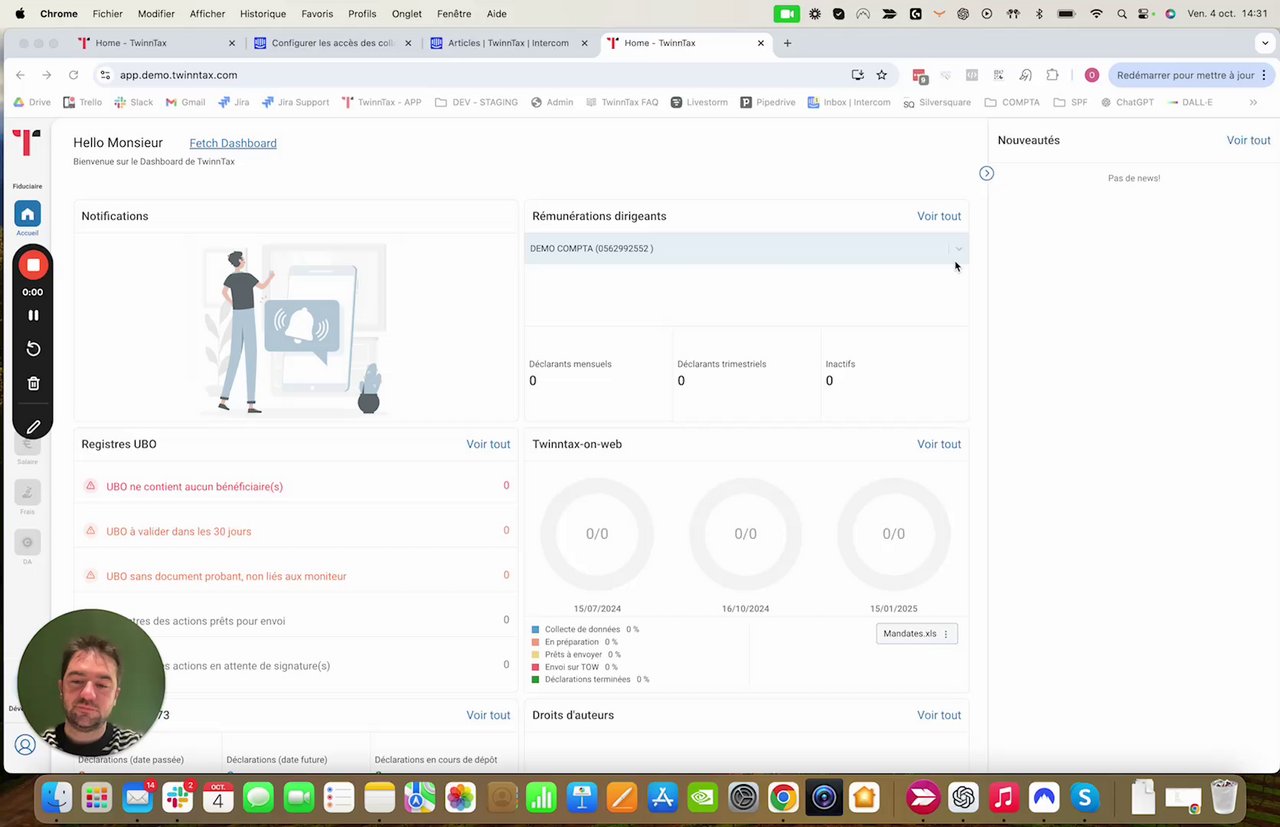
Task: Click 'Redémarrer pour mettre à jour' button
Action: pyautogui.click(x=1191, y=75)
